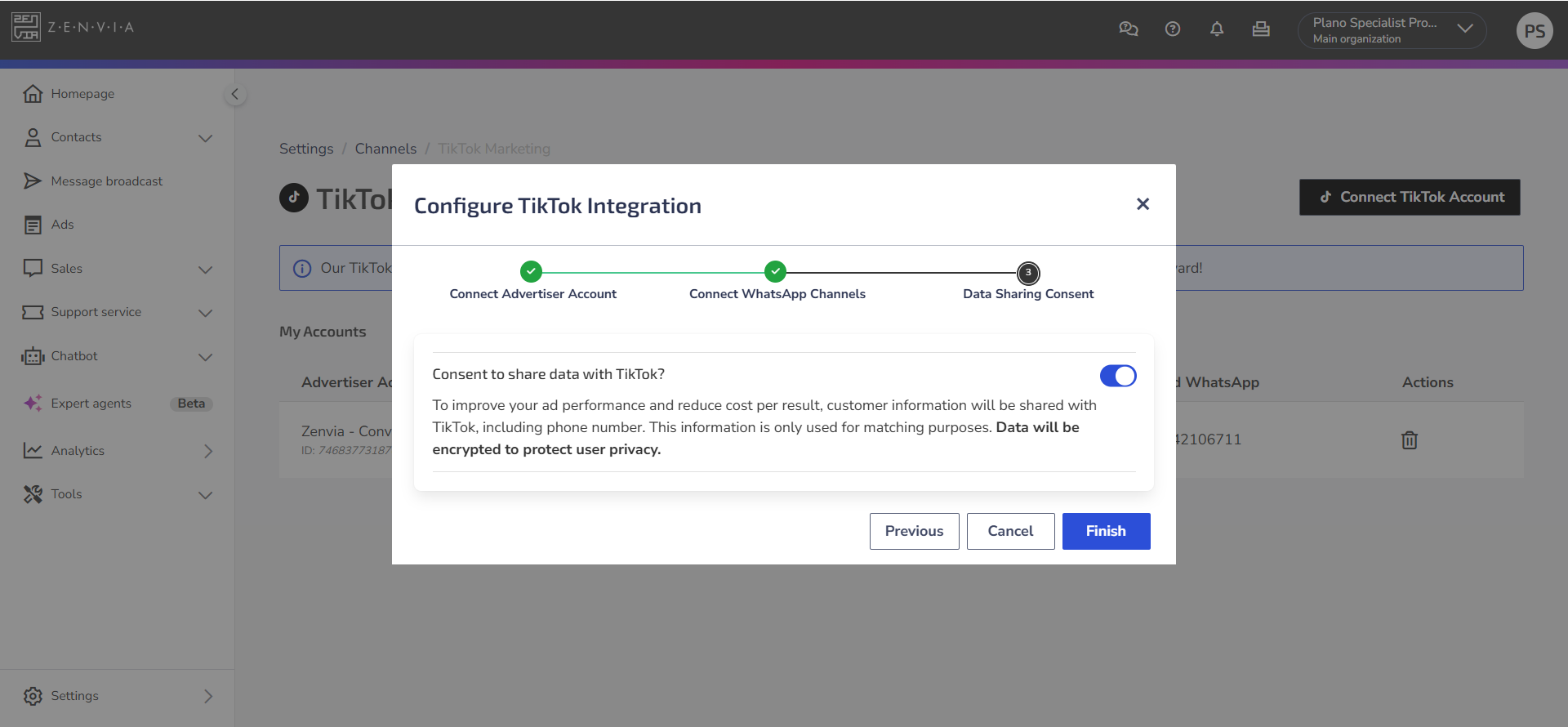This screenshot has width=1568, height=727.
Task: Click the Support service ticket icon
Action: (x=33, y=312)
